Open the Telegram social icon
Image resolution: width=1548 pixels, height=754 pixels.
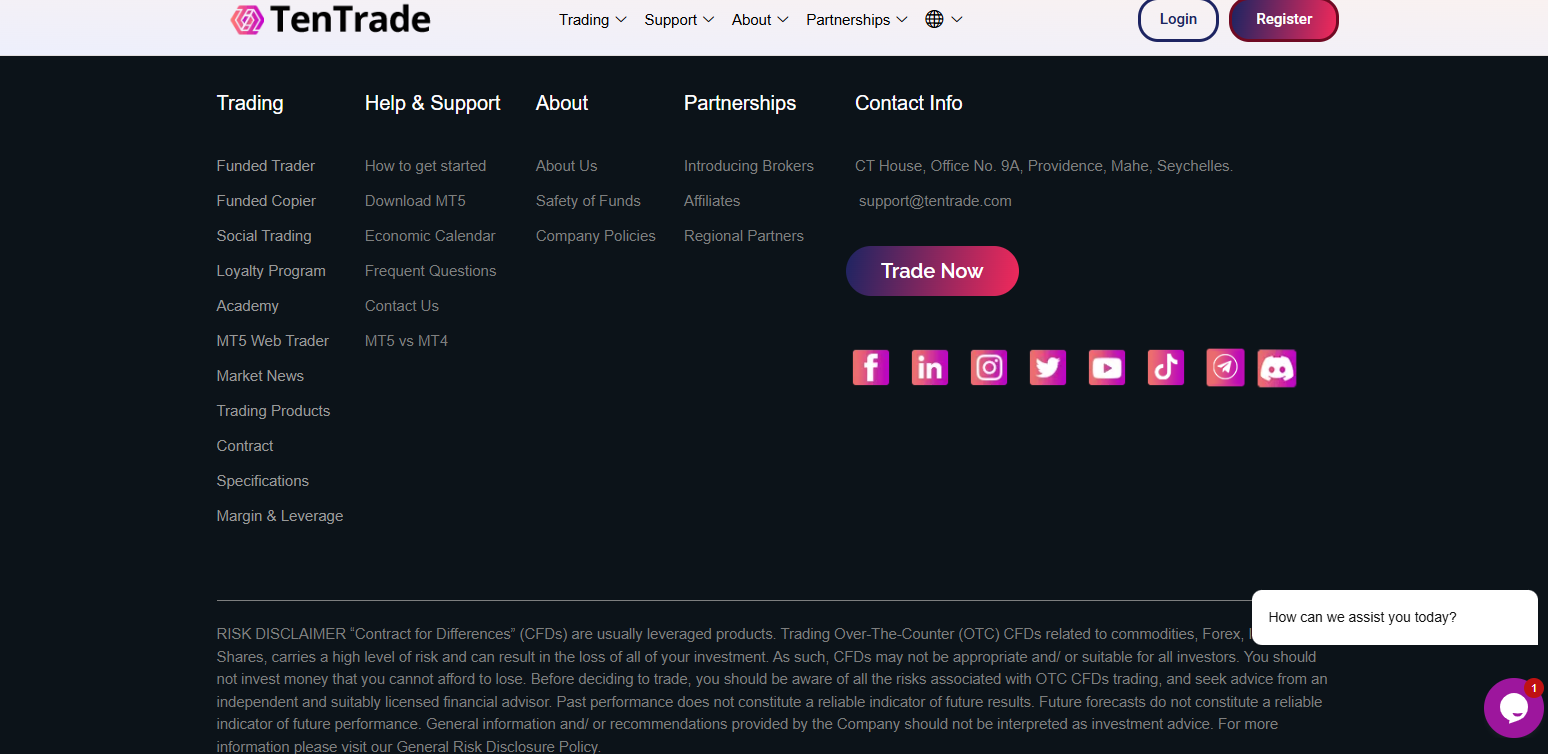pyautogui.click(x=1225, y=368)
